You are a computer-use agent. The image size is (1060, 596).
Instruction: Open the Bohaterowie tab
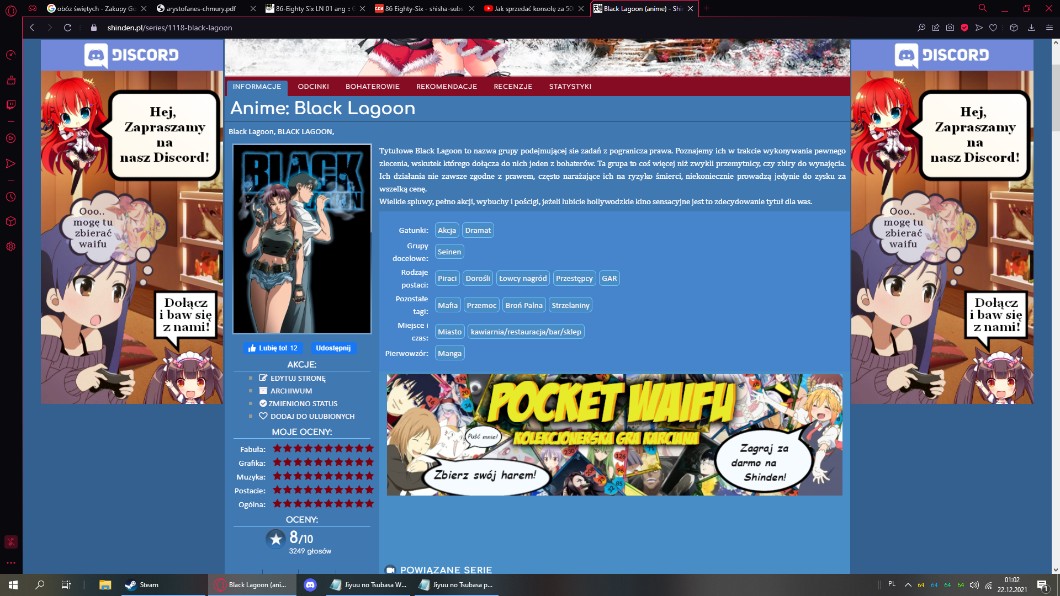pyautogui.click(x=372, y=87)
